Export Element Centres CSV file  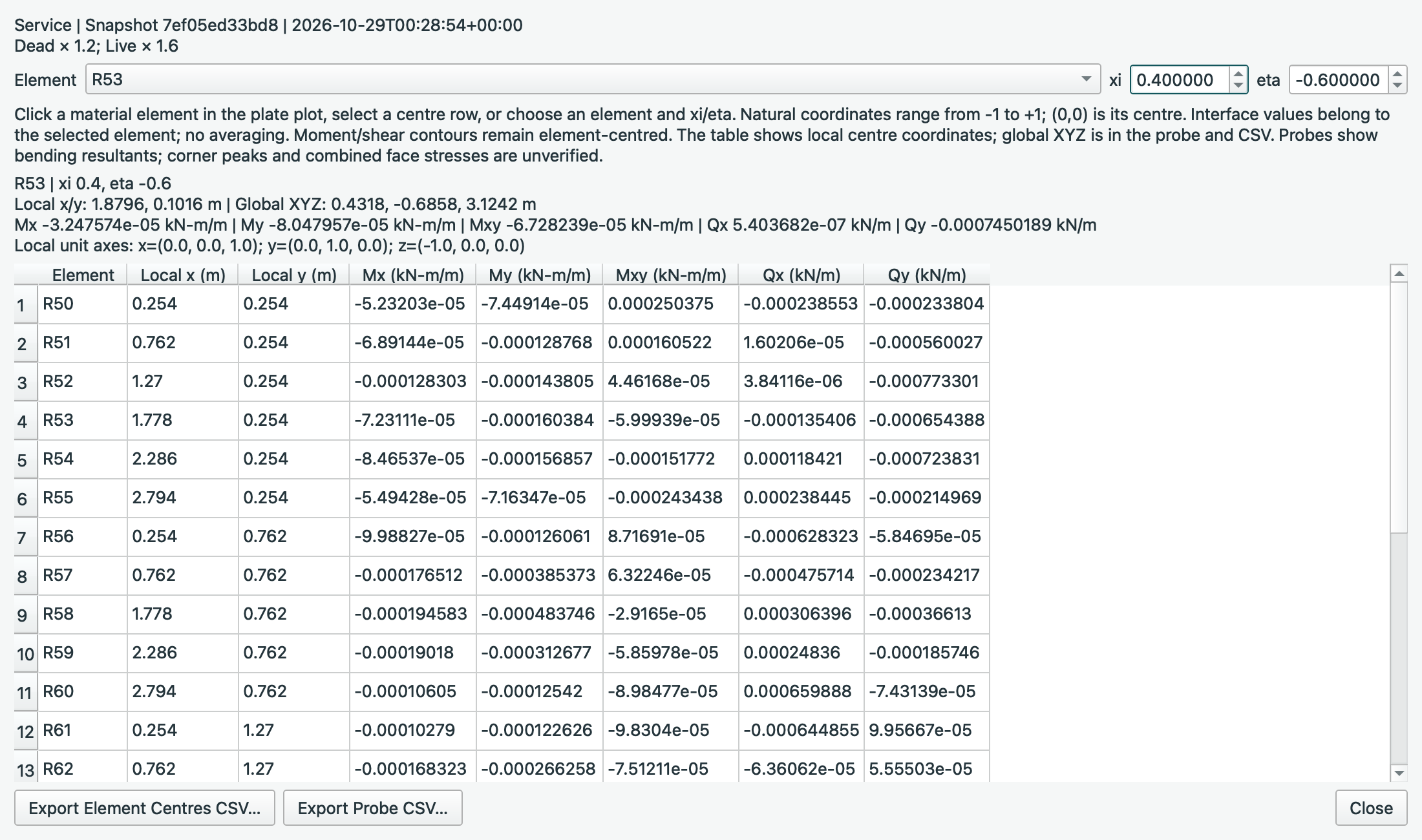145,808
